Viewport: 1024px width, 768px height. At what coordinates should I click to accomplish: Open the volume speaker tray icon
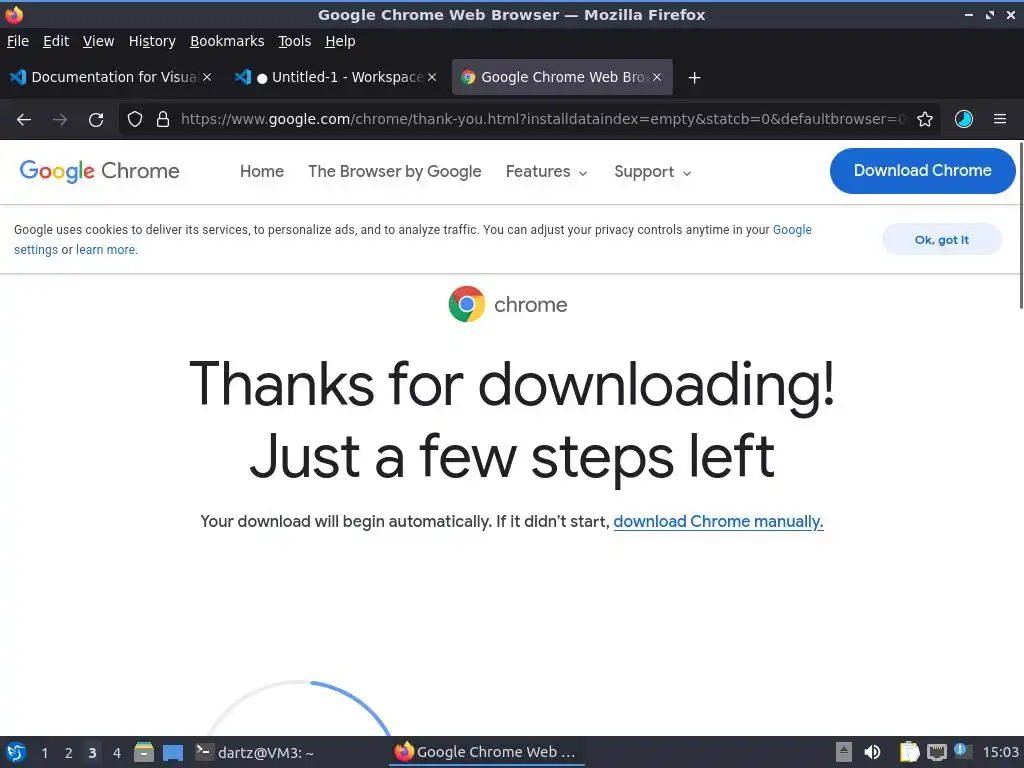(872, 752)
